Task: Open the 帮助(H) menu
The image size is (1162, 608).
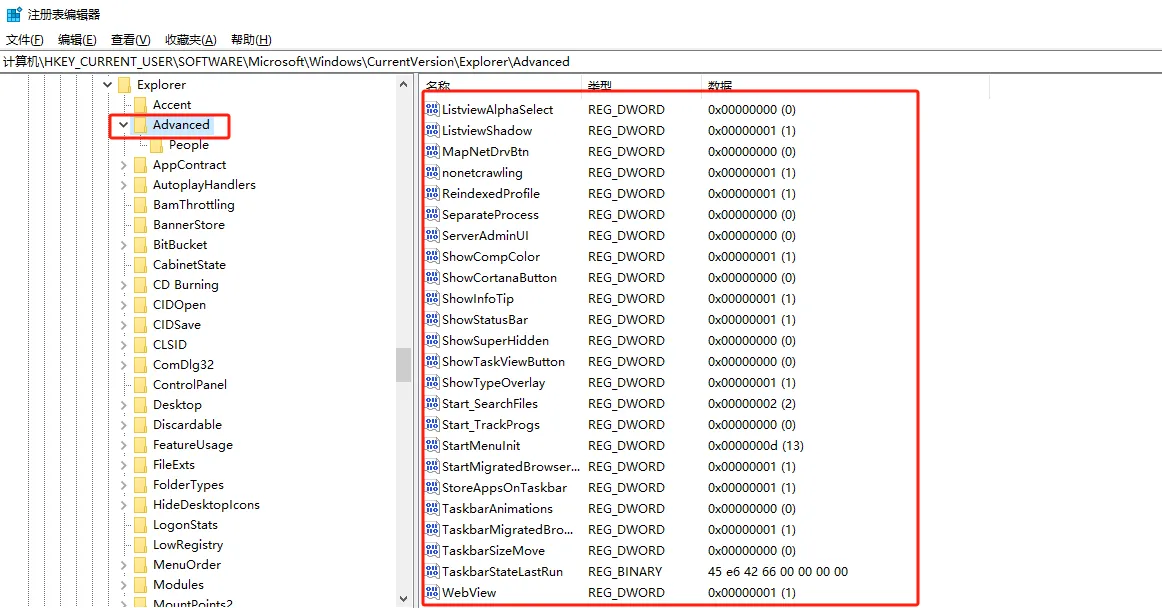Action: (x=251, y=40)
